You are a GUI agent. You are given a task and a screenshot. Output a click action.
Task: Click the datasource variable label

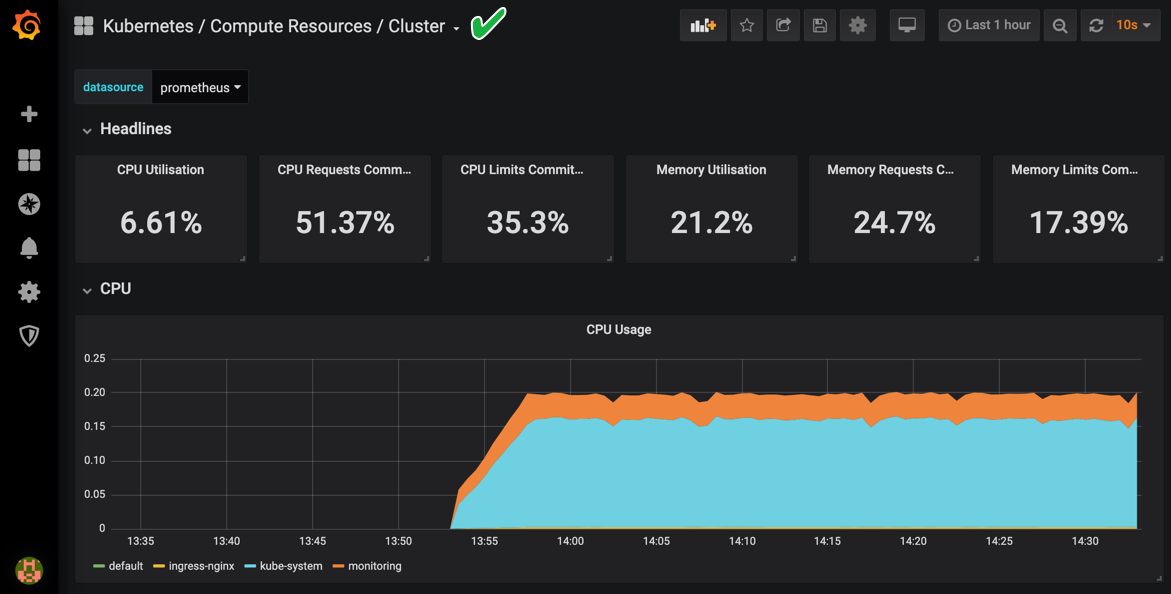pyautogui.click(x=113, y=87)
